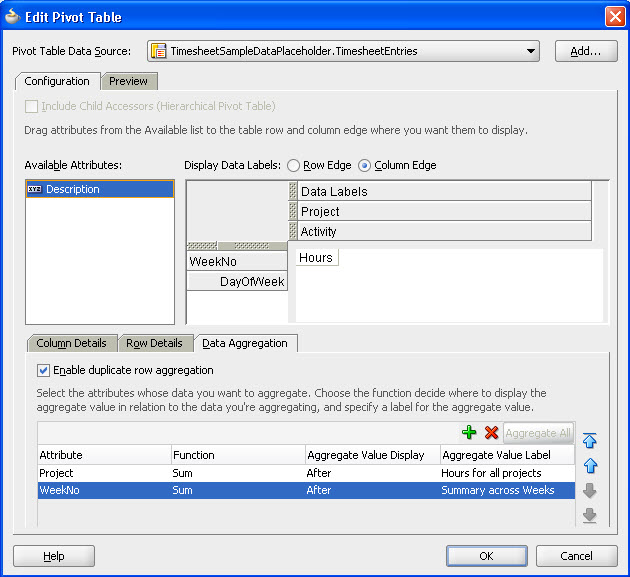Screen dimensions: 630x577
Task: Select the Column Edge radio button
Action: [364, 165]
